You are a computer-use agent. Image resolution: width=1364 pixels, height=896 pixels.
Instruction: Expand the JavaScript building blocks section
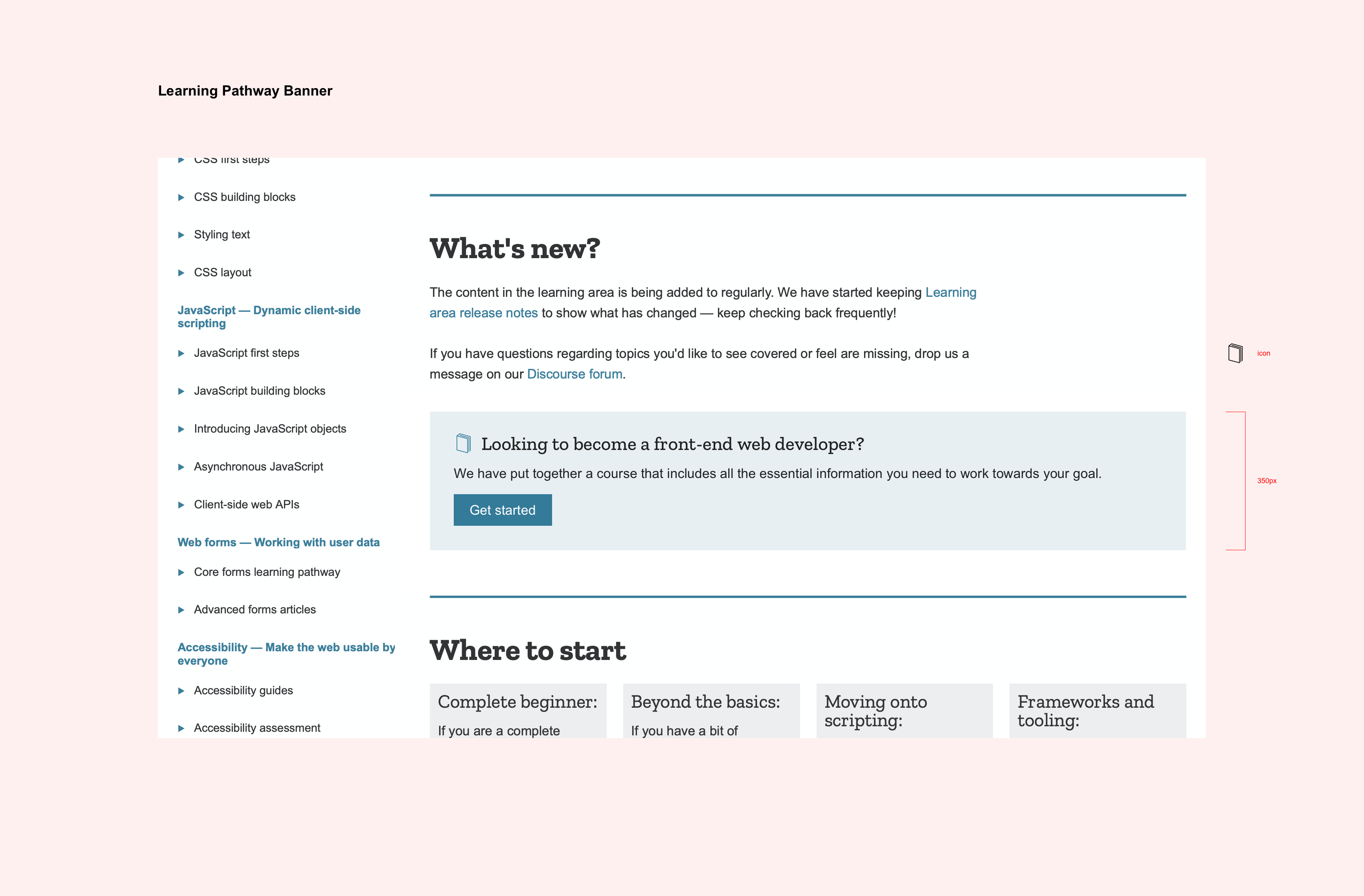pos(182,391)
